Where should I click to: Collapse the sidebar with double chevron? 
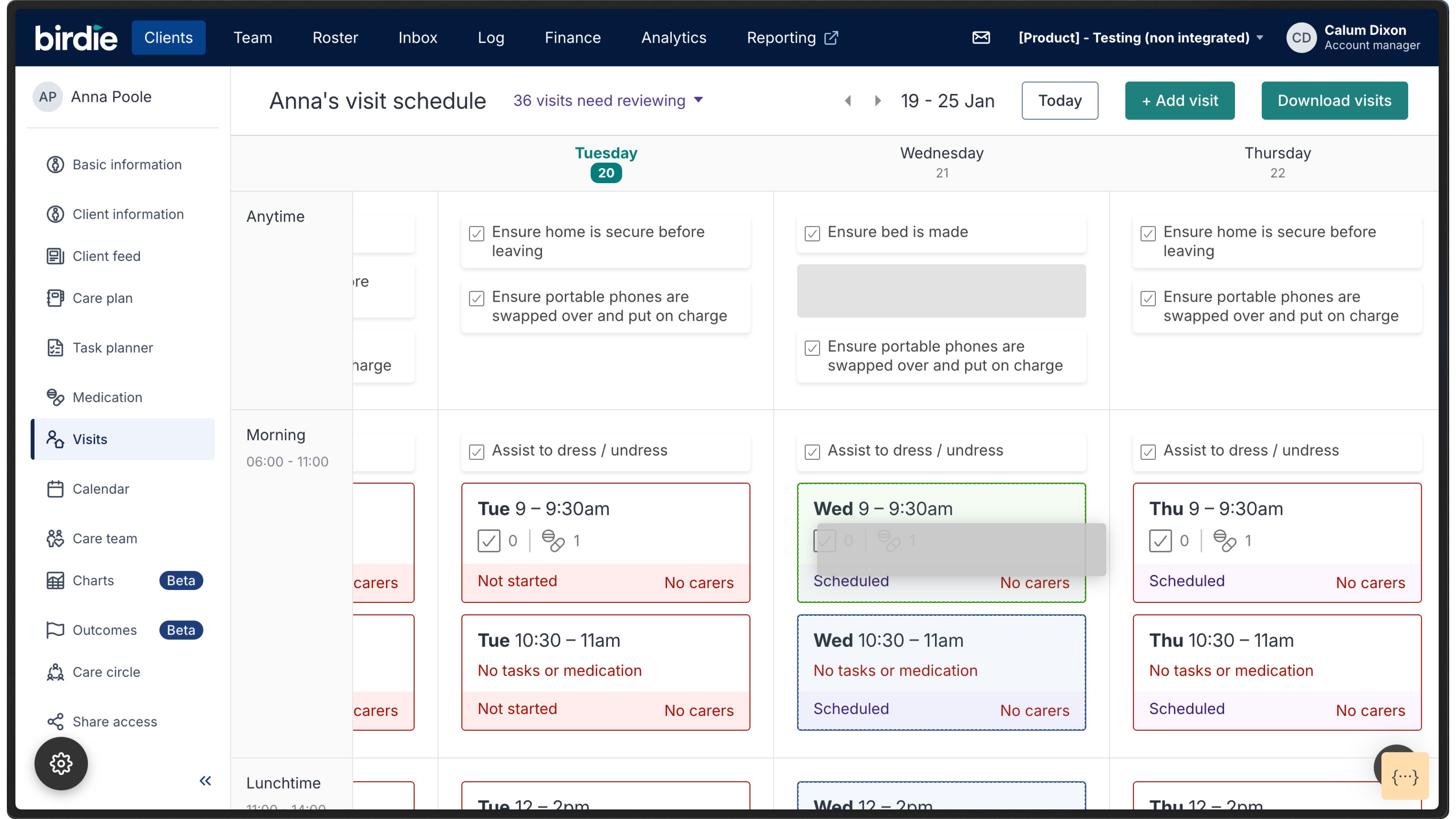pyautogui.click(x=205, y=781)
